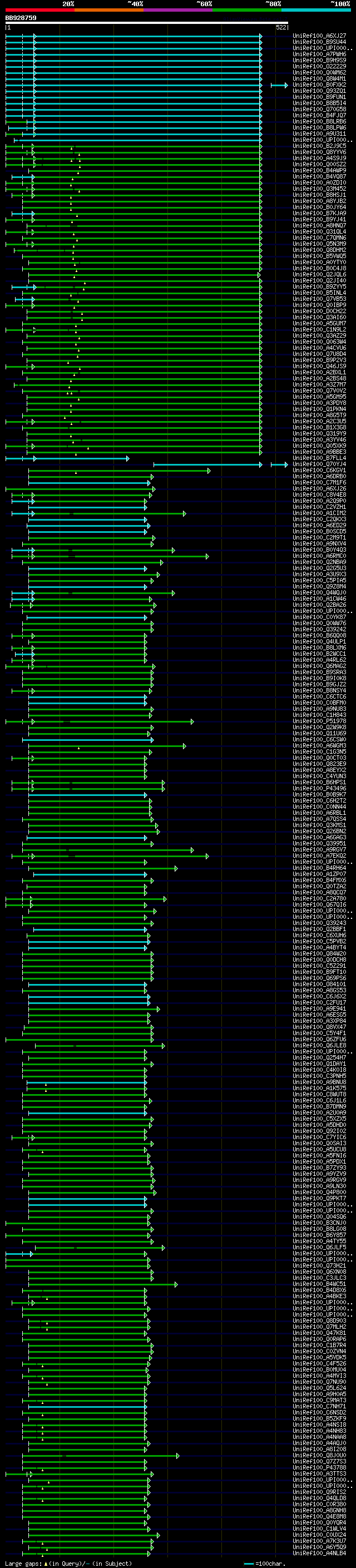
Task: Click the UniRef100_Q4WQJ0 label
Action: (319, 593)
